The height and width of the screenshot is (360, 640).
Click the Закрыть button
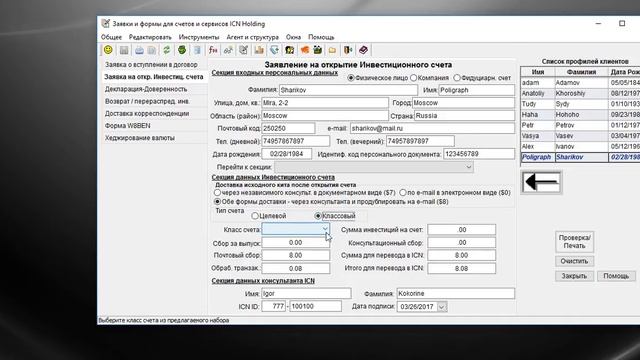coord(574,276)
